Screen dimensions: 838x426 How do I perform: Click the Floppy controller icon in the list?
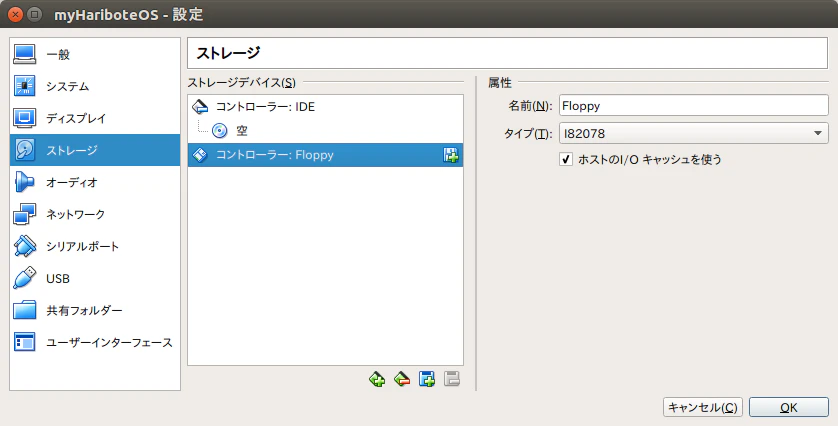[x=200, y=155]
